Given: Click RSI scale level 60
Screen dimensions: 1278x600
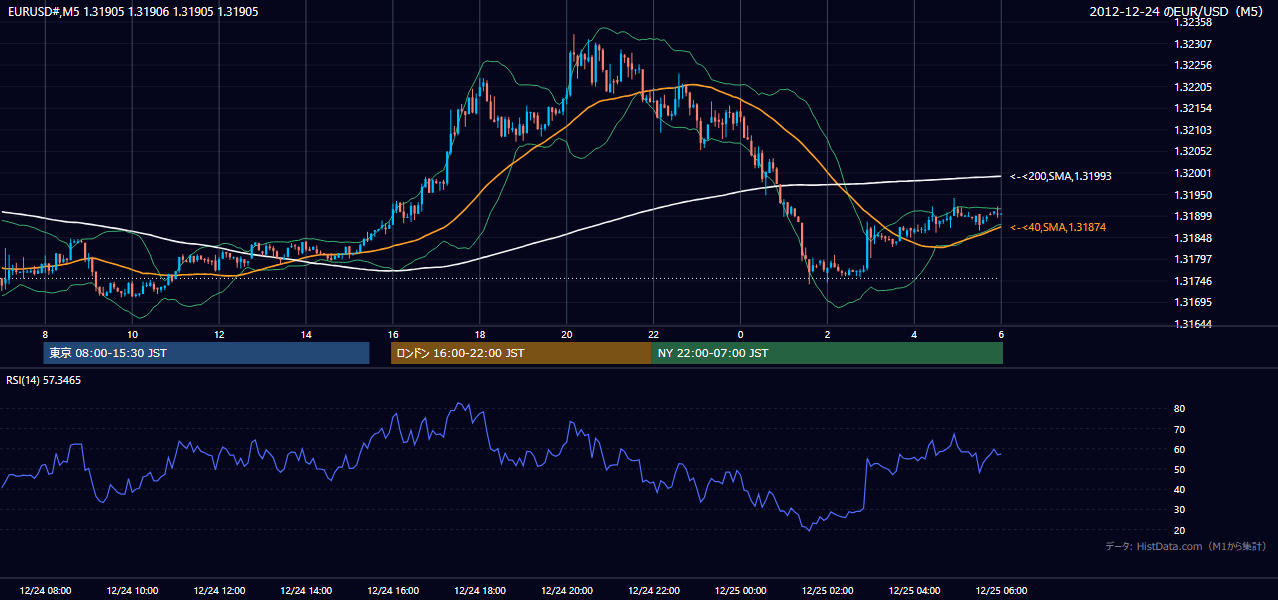Looking at the screenshot, I should [1179, 449].
